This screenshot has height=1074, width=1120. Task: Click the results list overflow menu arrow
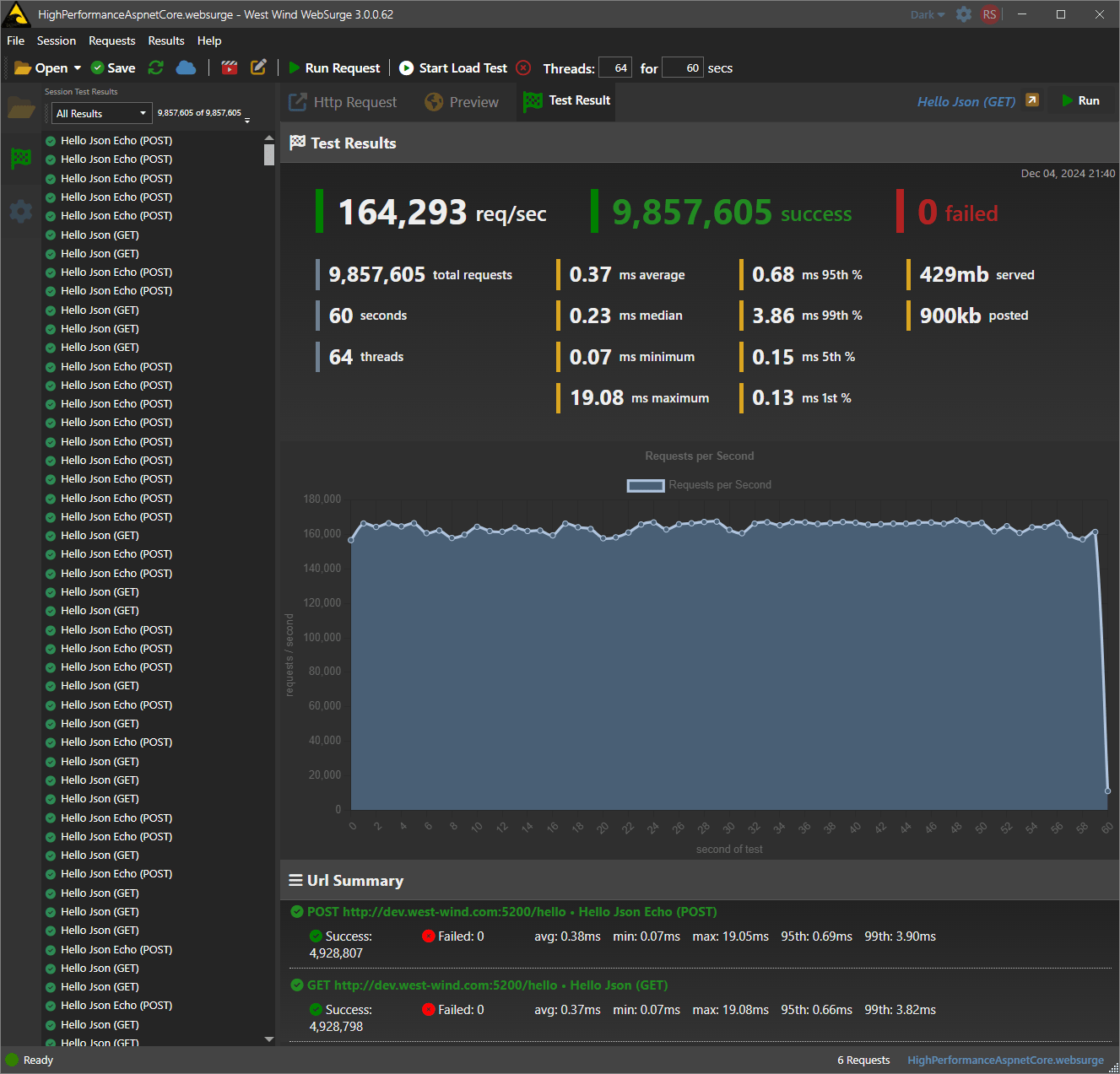pyautogui.click(x=247, y=121)
